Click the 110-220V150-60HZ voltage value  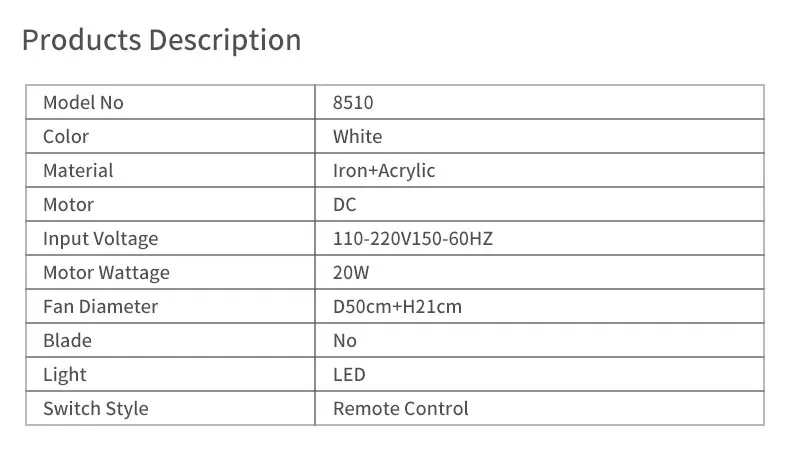click(x=412, y=239)
